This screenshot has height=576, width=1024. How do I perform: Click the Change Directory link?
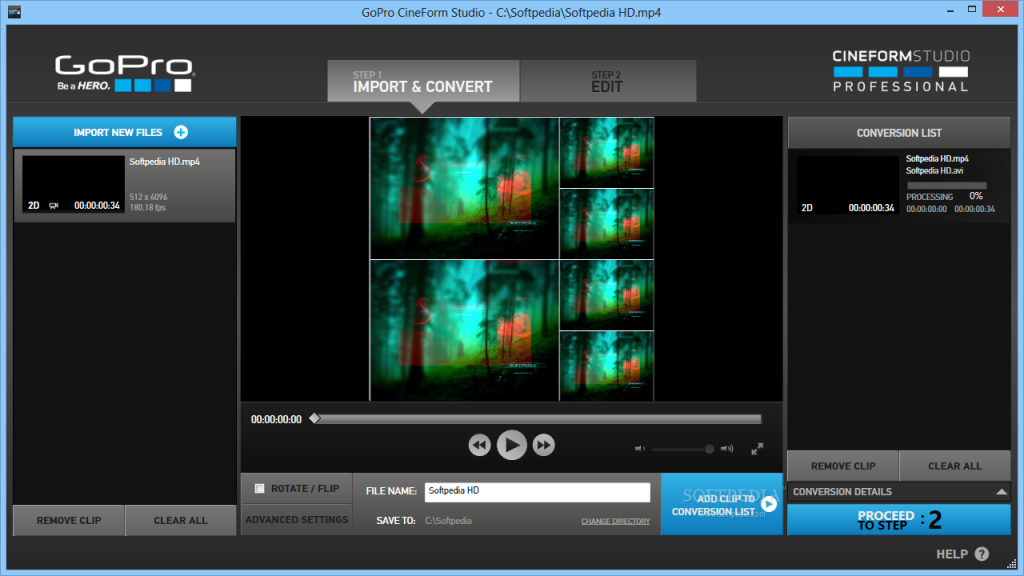click(617, 521)
